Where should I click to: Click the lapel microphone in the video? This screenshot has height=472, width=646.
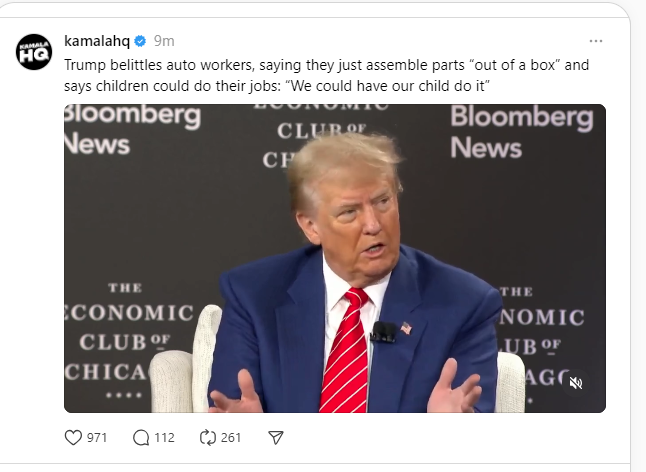click(383, 332)
